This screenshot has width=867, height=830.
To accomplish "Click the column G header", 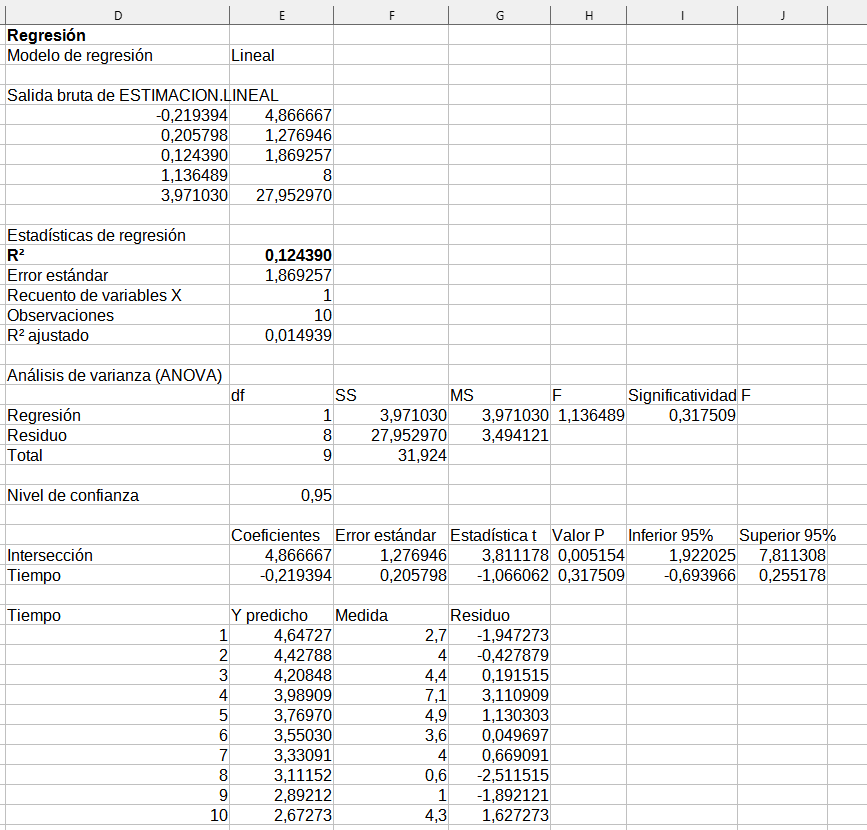I will (499, 14).
